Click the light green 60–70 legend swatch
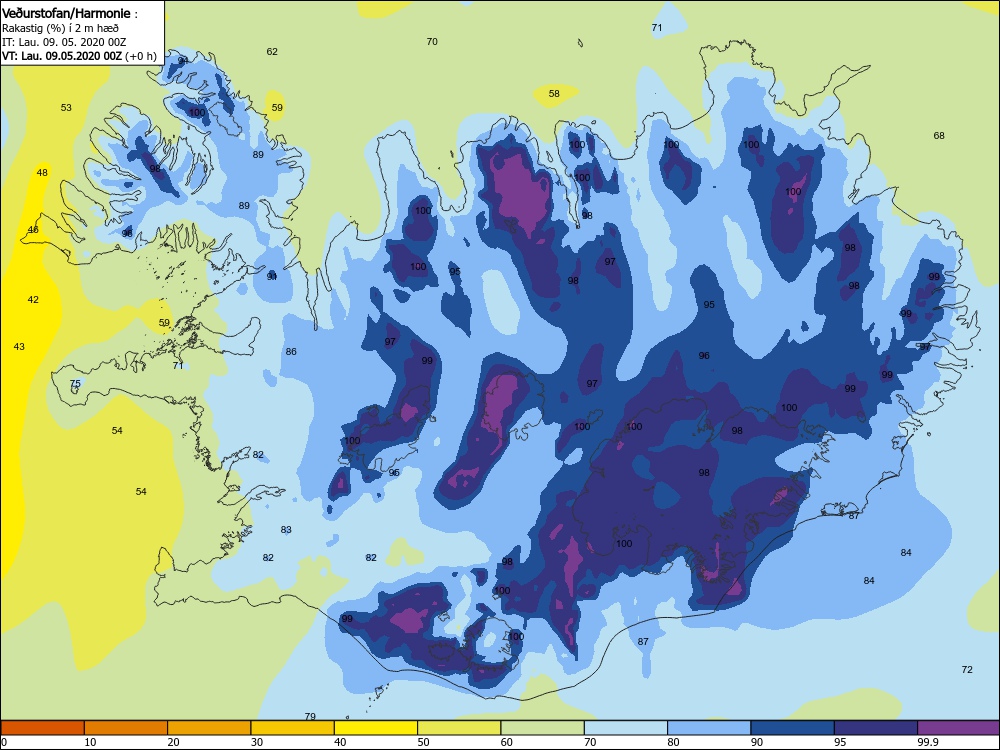Viewport: 1000px width, 750px height. 543,728
